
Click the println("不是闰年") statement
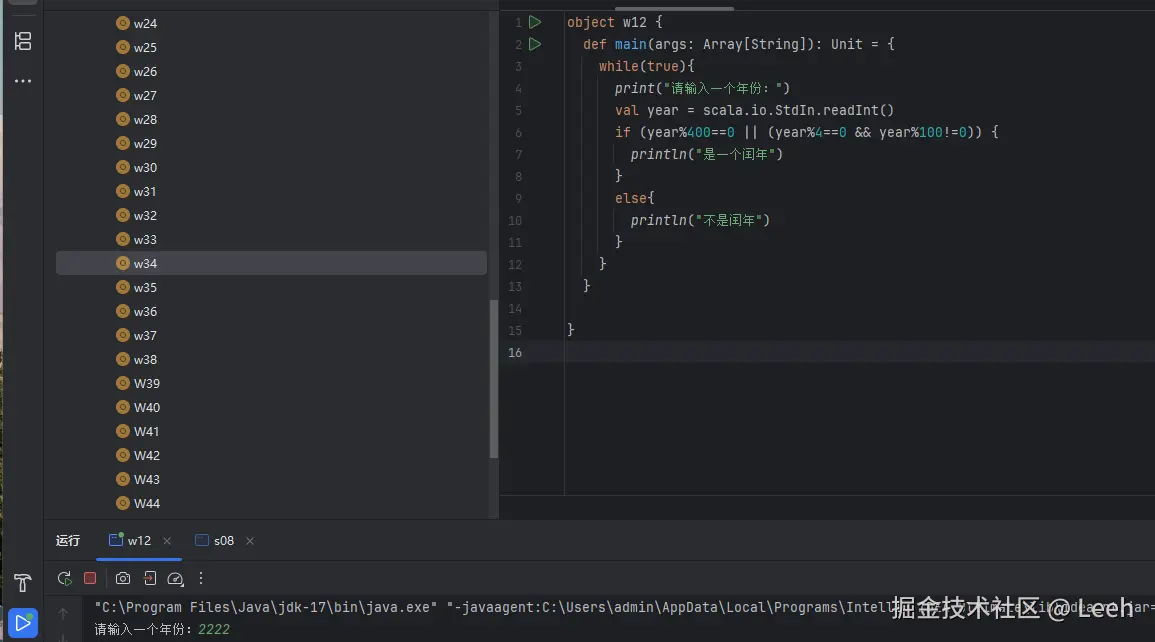(x=700, y=220)
